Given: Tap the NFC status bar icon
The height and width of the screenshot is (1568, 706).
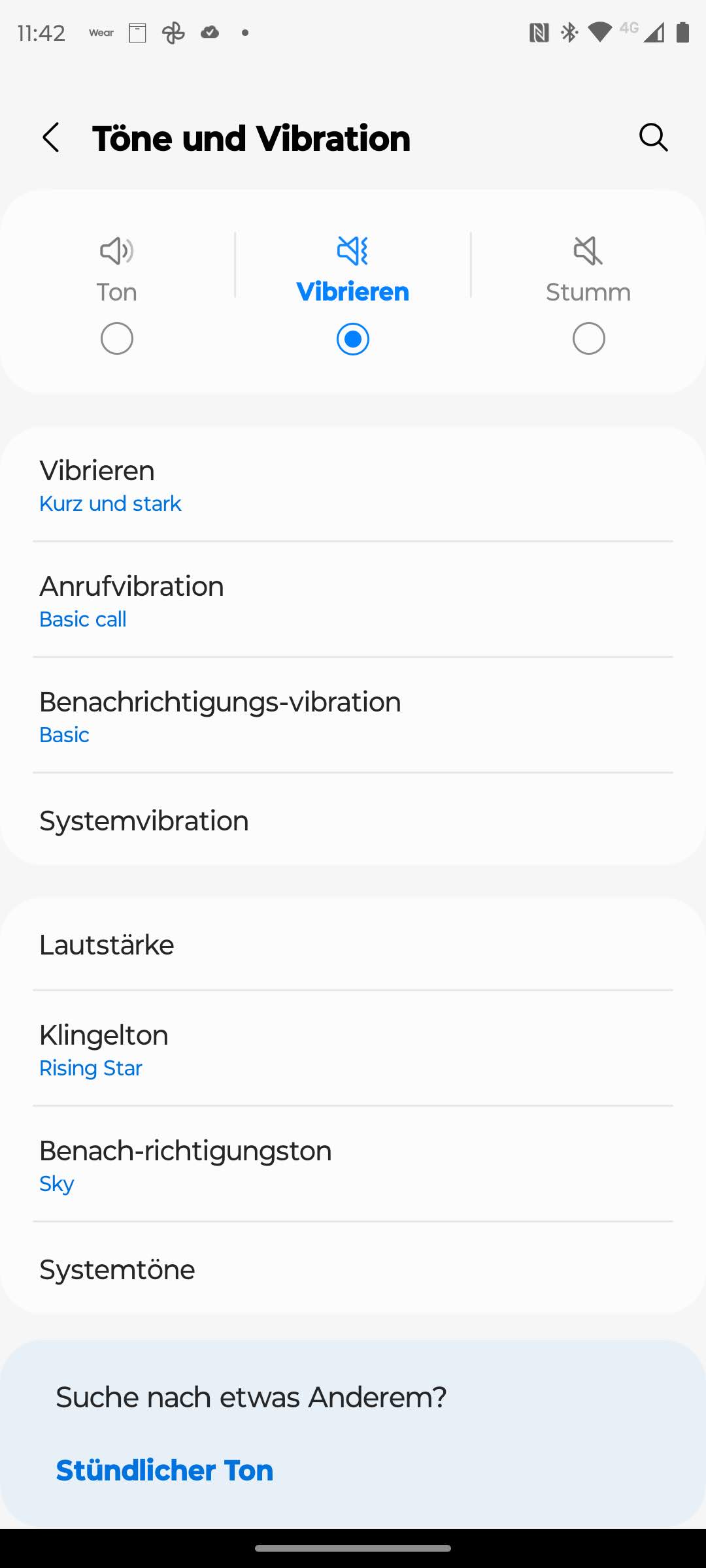Looking at the screenshot, I should pos(539,32).
